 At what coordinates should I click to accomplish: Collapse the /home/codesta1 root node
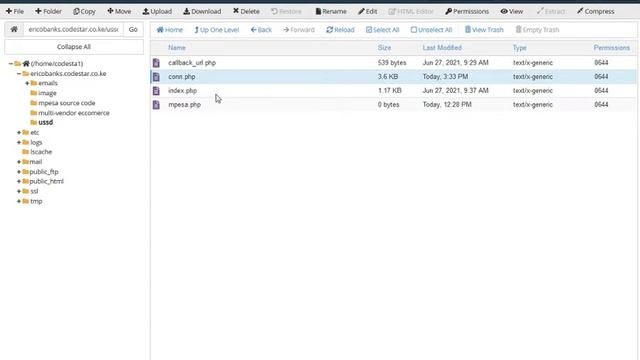coord(11,64)
